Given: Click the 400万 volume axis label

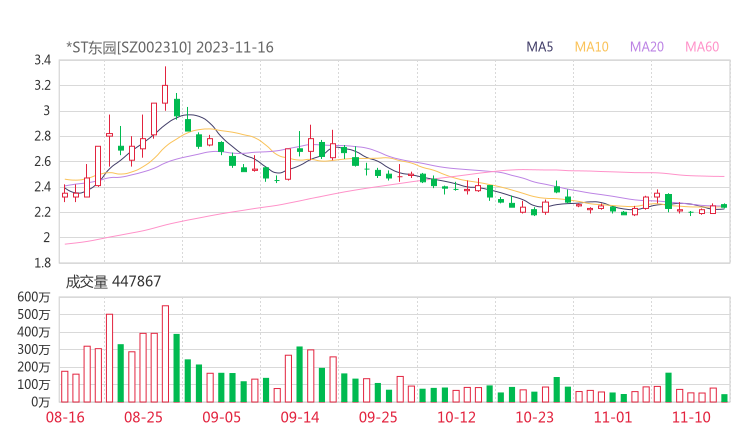Looking at the screenshot, I should (34, 332).
